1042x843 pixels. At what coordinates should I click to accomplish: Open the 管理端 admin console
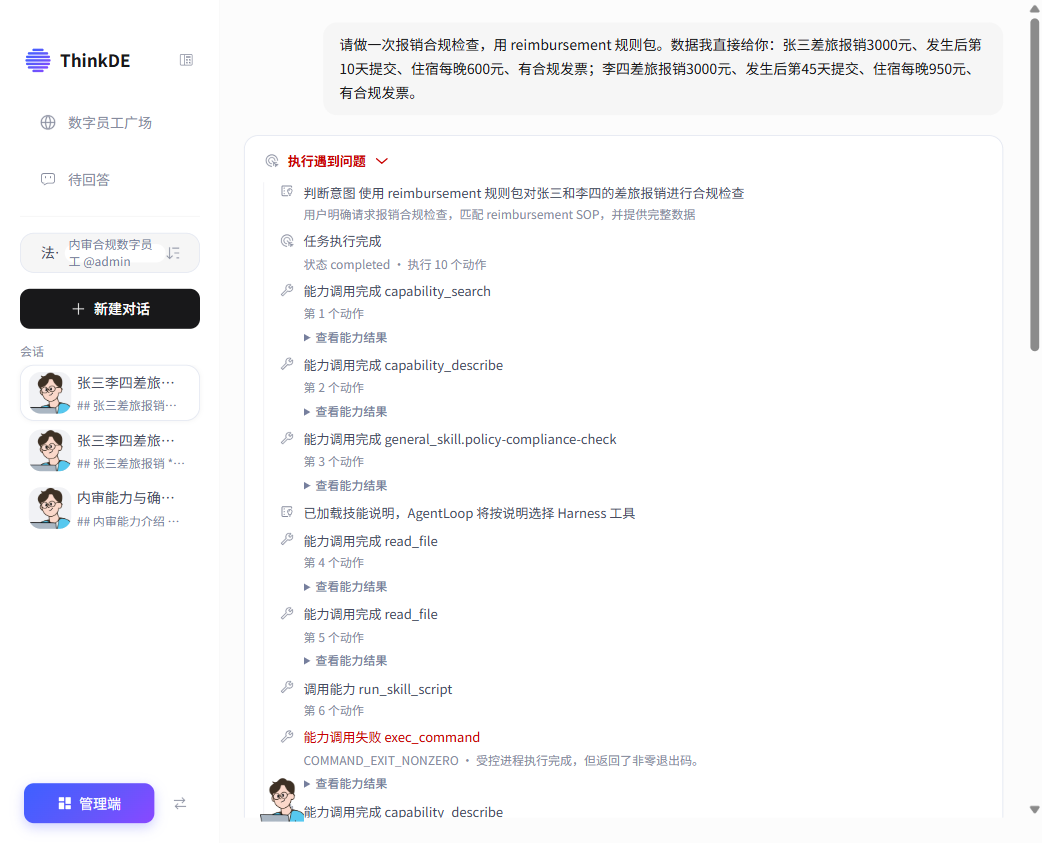[x=89, y=803]
